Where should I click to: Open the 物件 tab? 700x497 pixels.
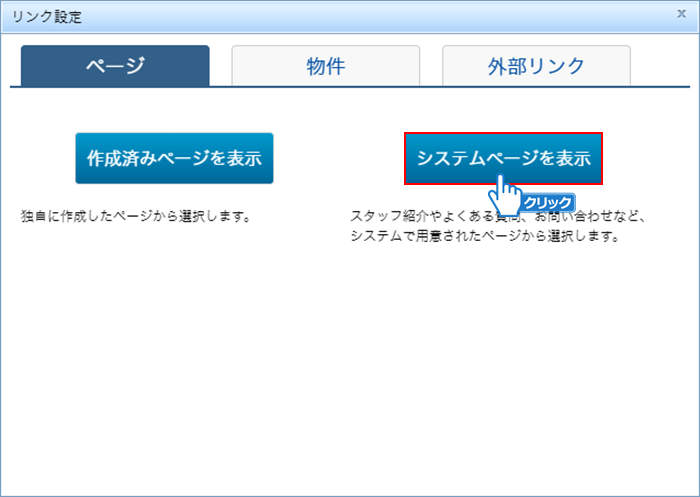click(325, 66)
